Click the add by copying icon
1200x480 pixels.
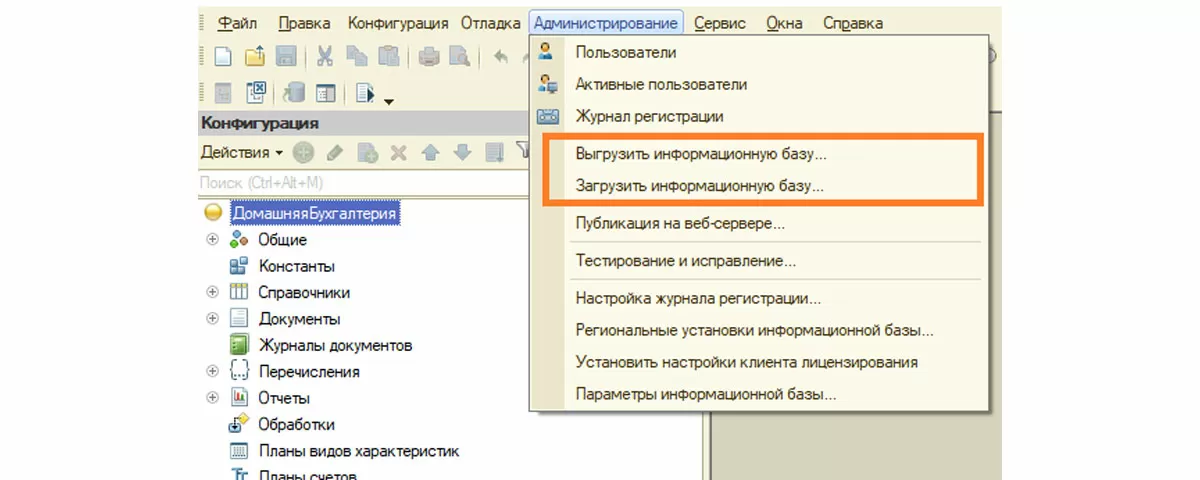point(367,153)
